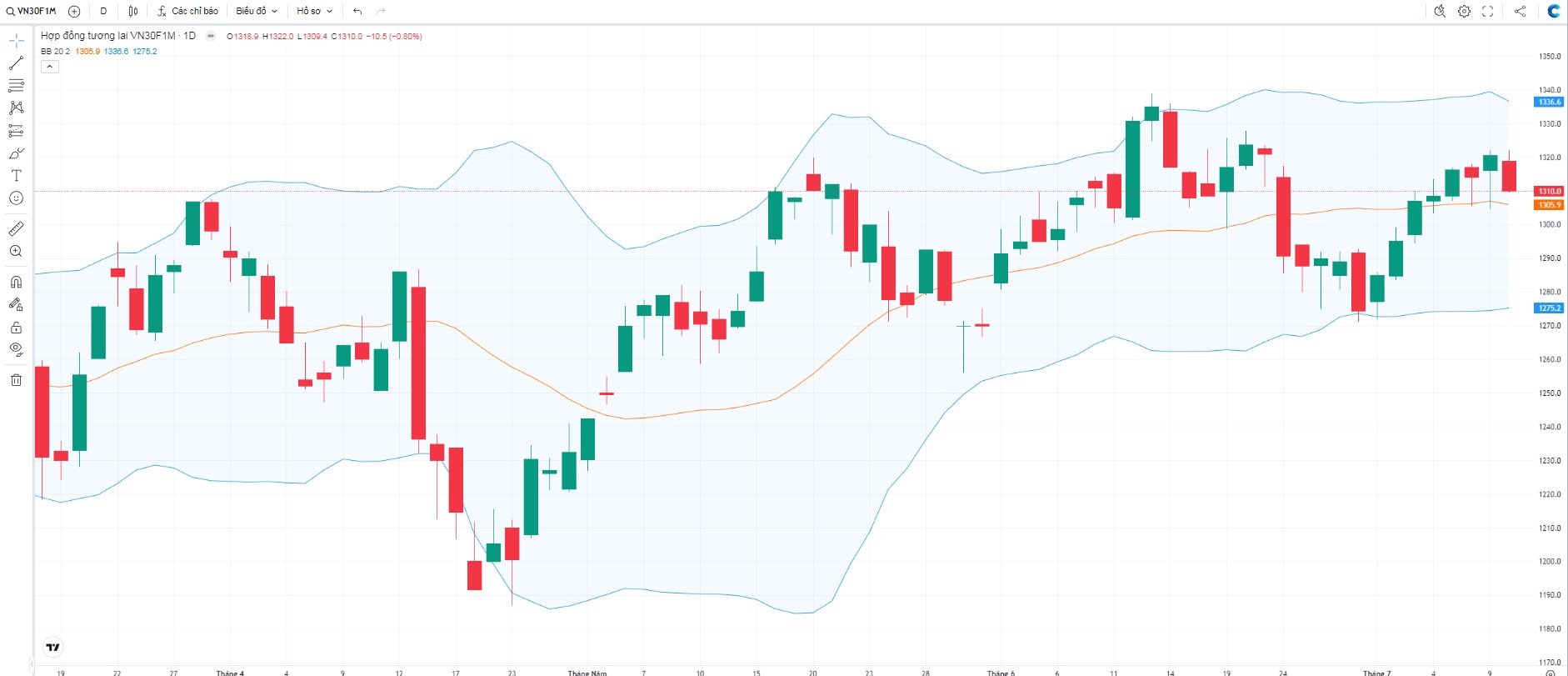Select the brush drawing tool

(16, 153)
